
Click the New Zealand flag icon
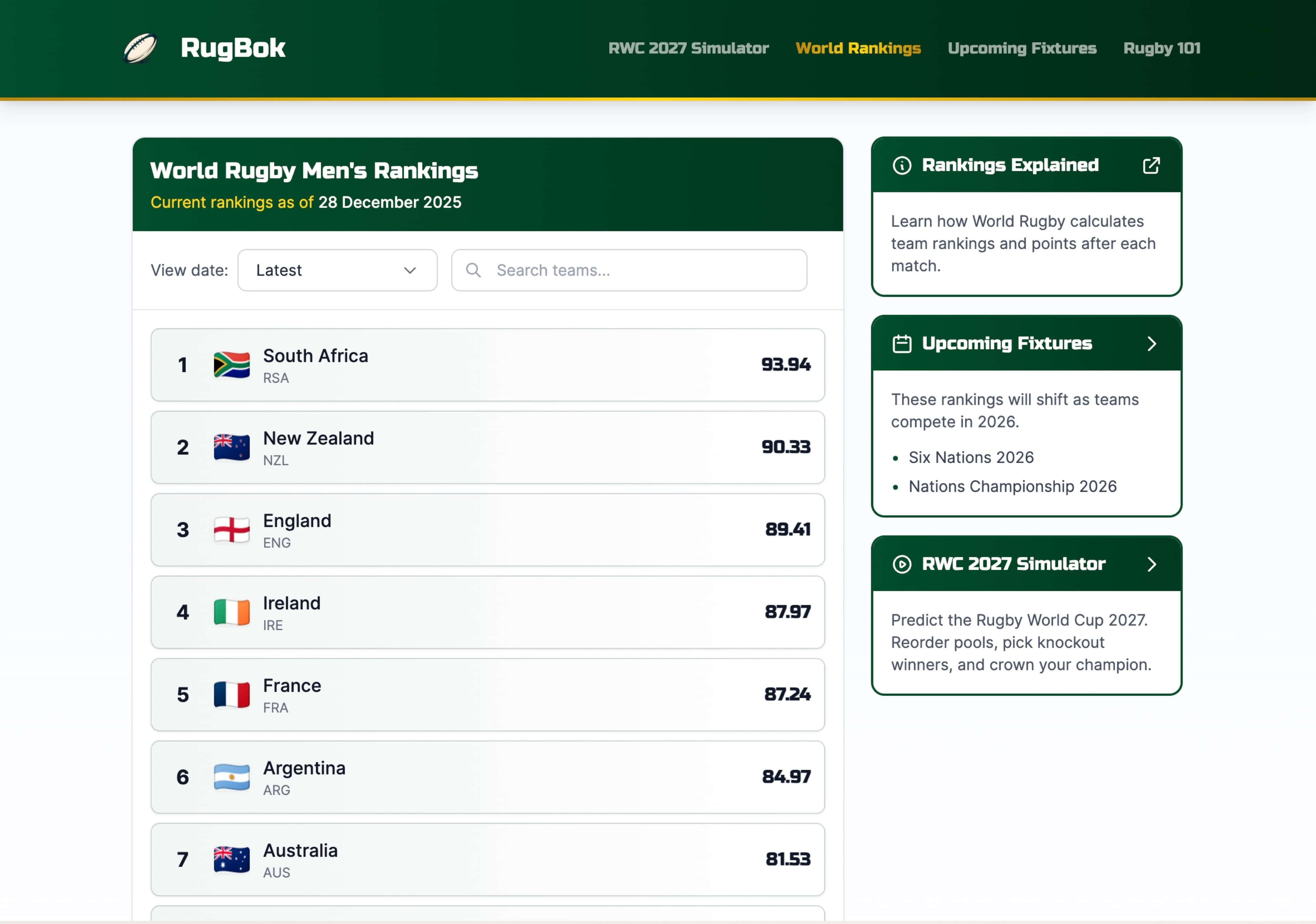point(232,448)
